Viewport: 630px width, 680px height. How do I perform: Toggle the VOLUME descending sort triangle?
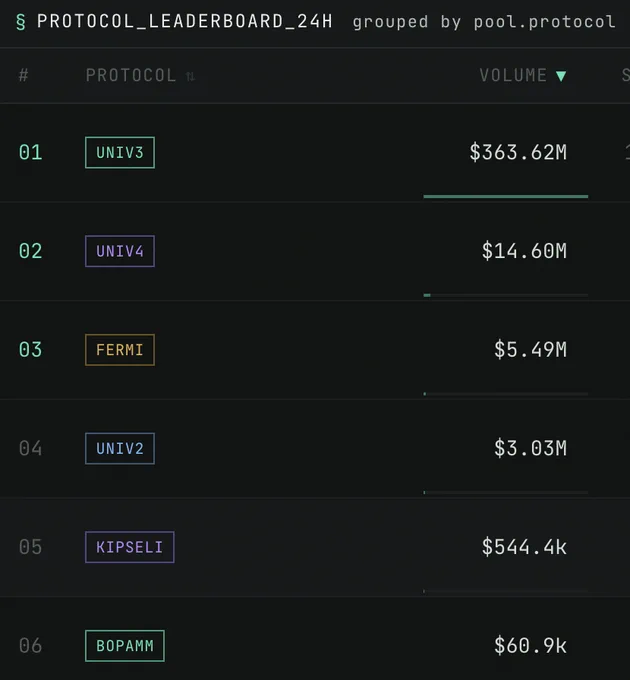[561, 76]
